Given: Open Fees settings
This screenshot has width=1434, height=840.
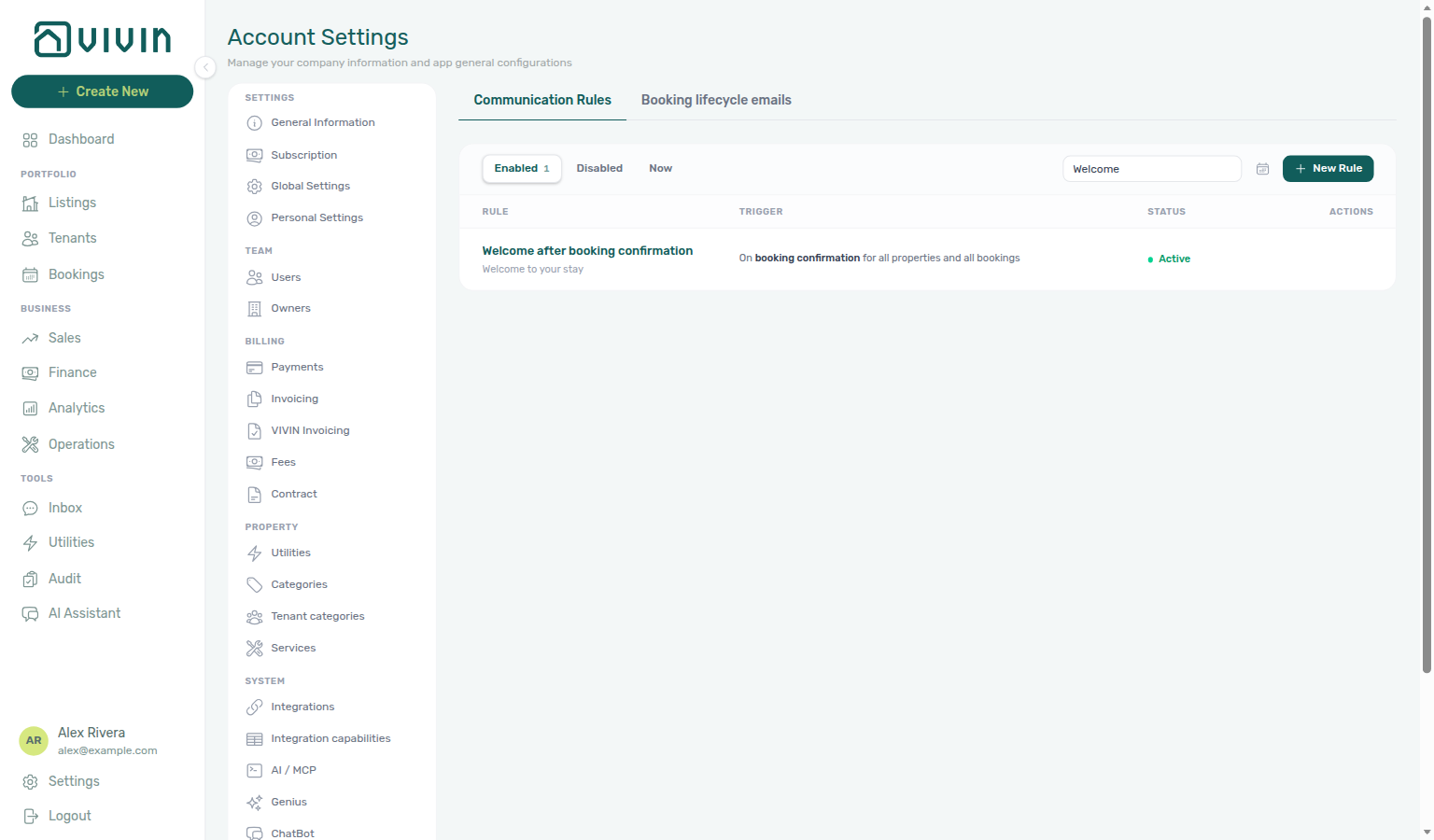Looking at the screenshot, I should (283, 462).
